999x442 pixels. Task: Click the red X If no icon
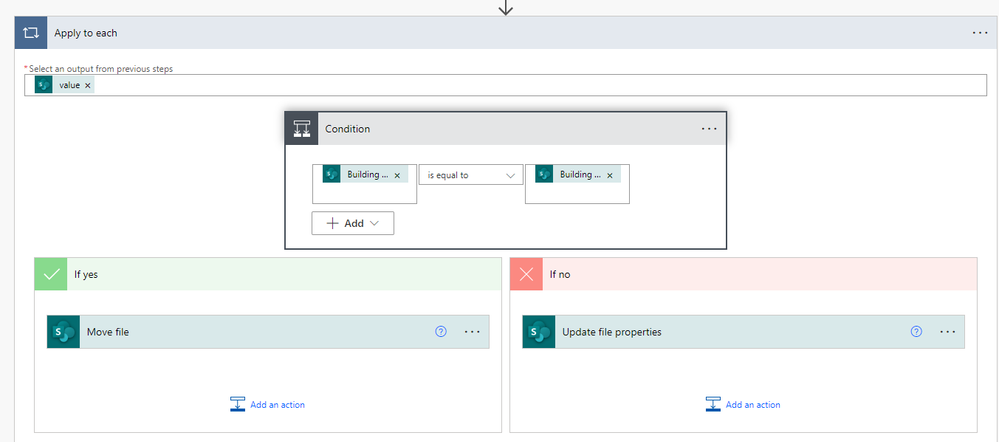point(526,274)
